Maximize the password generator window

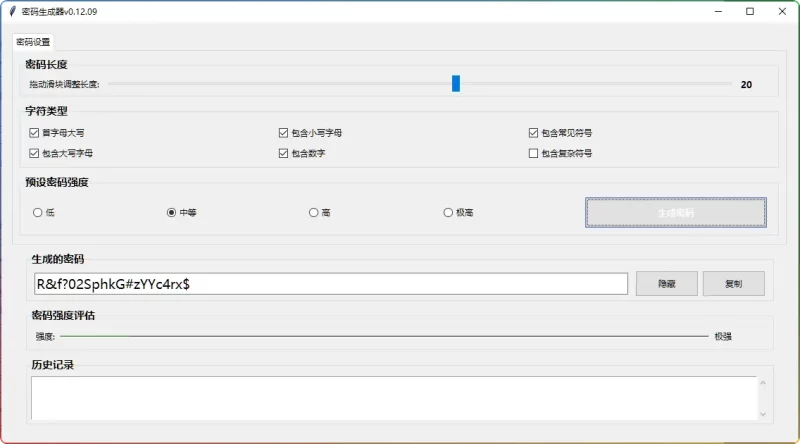pos(750,11)
